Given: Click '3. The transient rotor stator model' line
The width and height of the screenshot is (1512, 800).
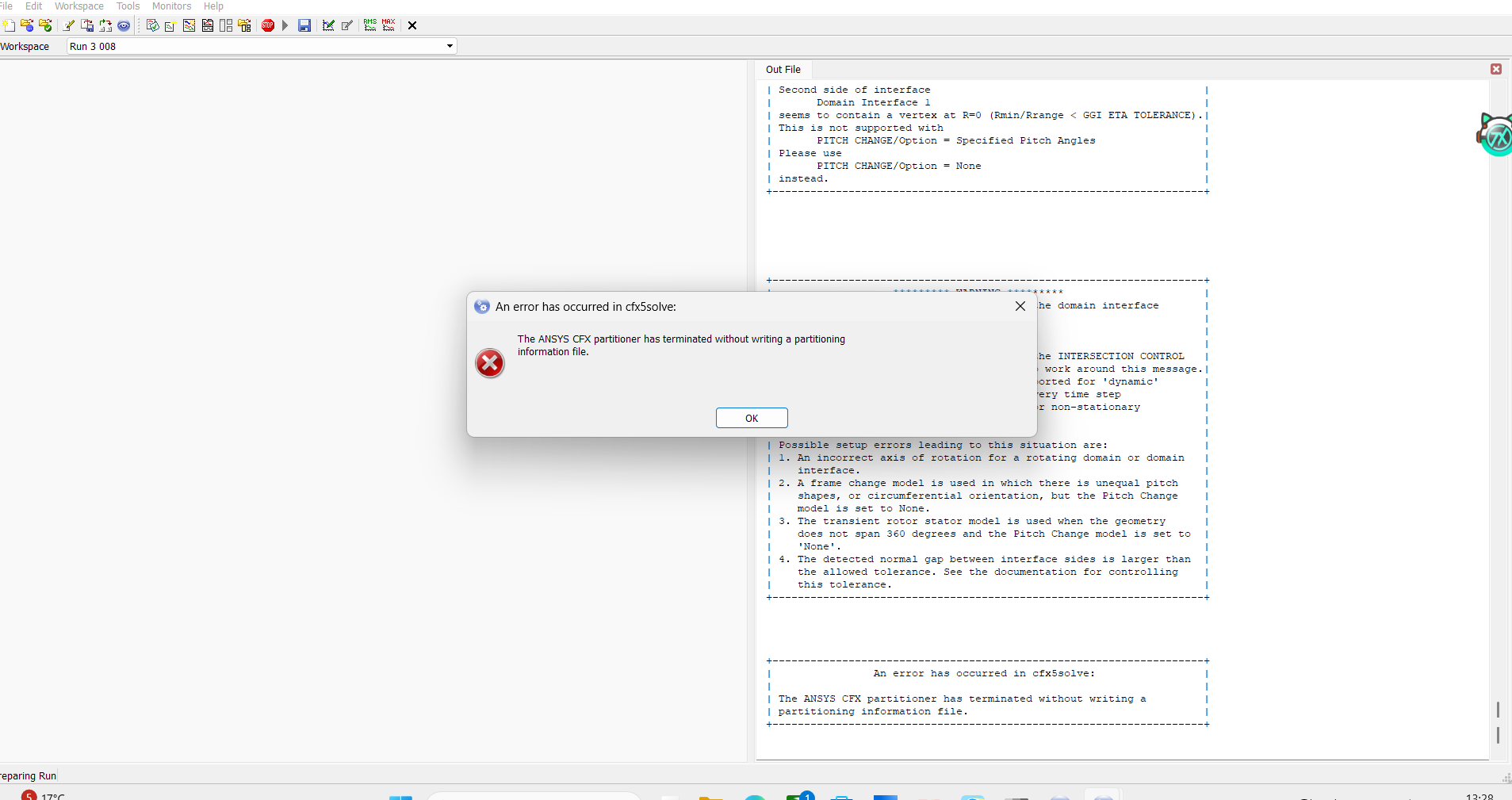Looking at the screenshot, I should 971,521.
